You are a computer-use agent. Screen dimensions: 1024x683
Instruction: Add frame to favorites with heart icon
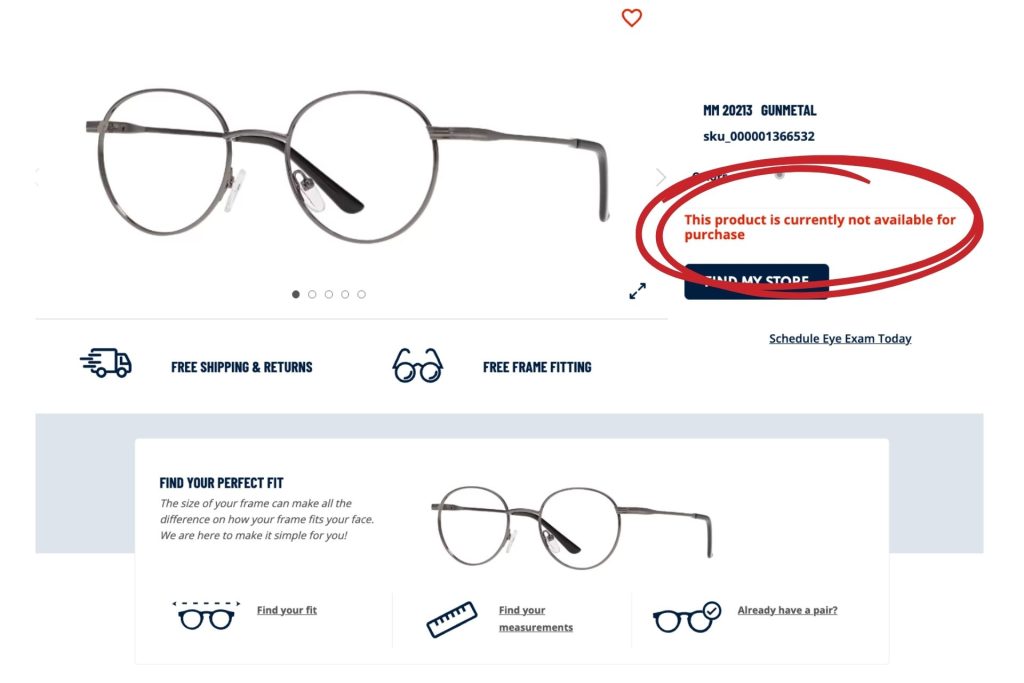point(631,18)
